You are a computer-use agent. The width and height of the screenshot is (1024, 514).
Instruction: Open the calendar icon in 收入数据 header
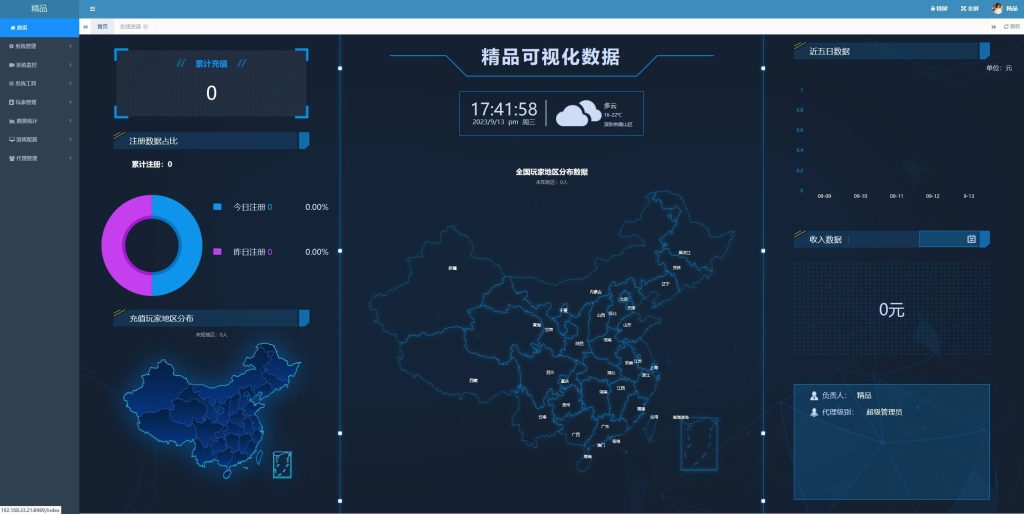(971, 239)
